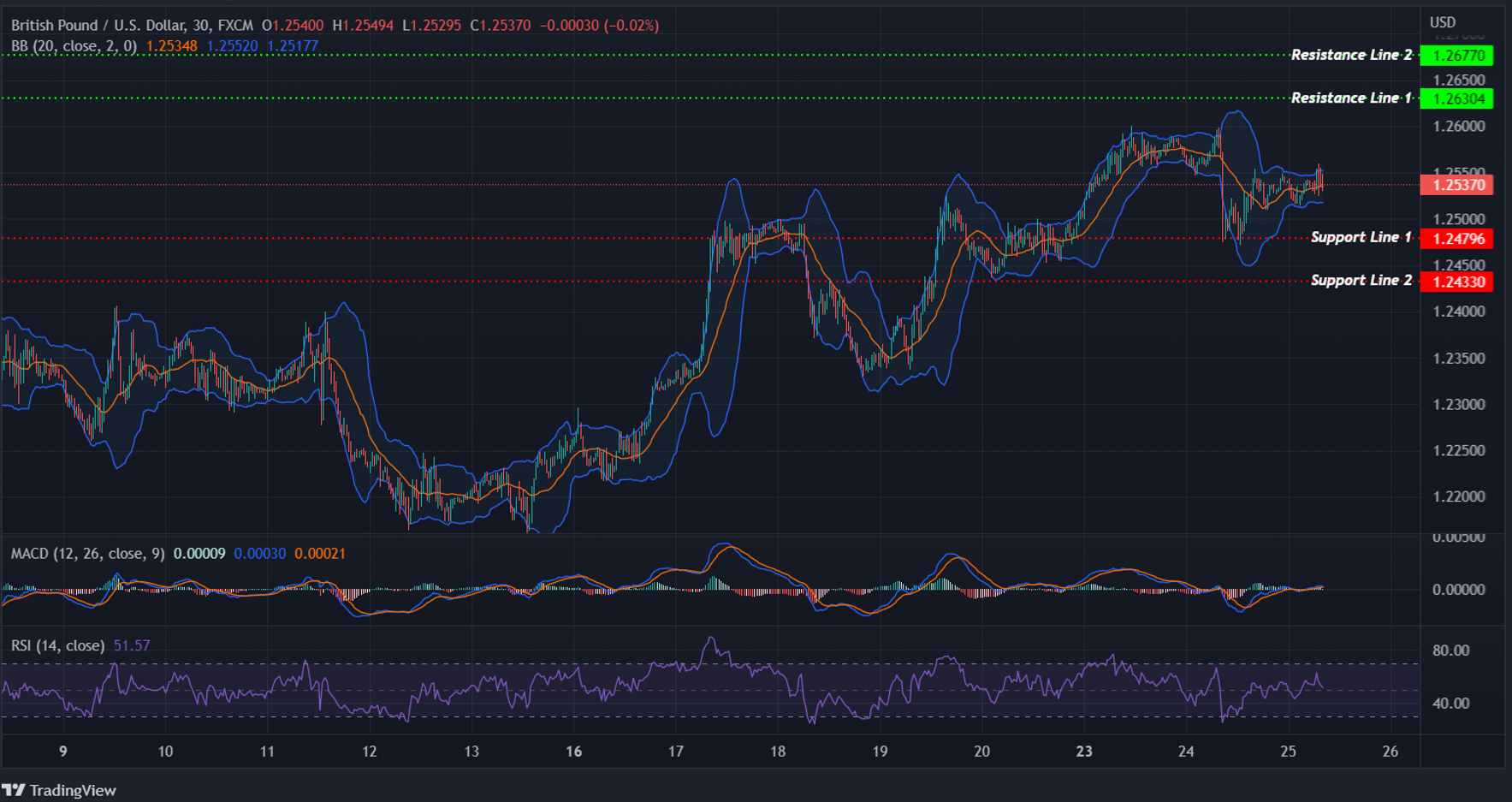Select the Support Line 1 tag 1.24796

1457,240
